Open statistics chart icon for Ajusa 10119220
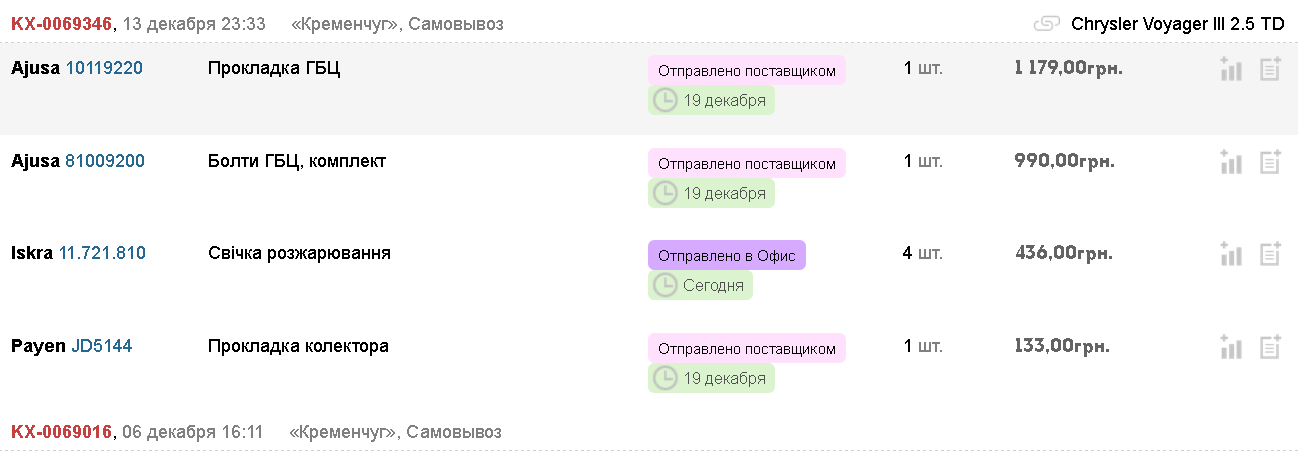Viewport: 1313px width, 453px height. (x=1231, y=70)
